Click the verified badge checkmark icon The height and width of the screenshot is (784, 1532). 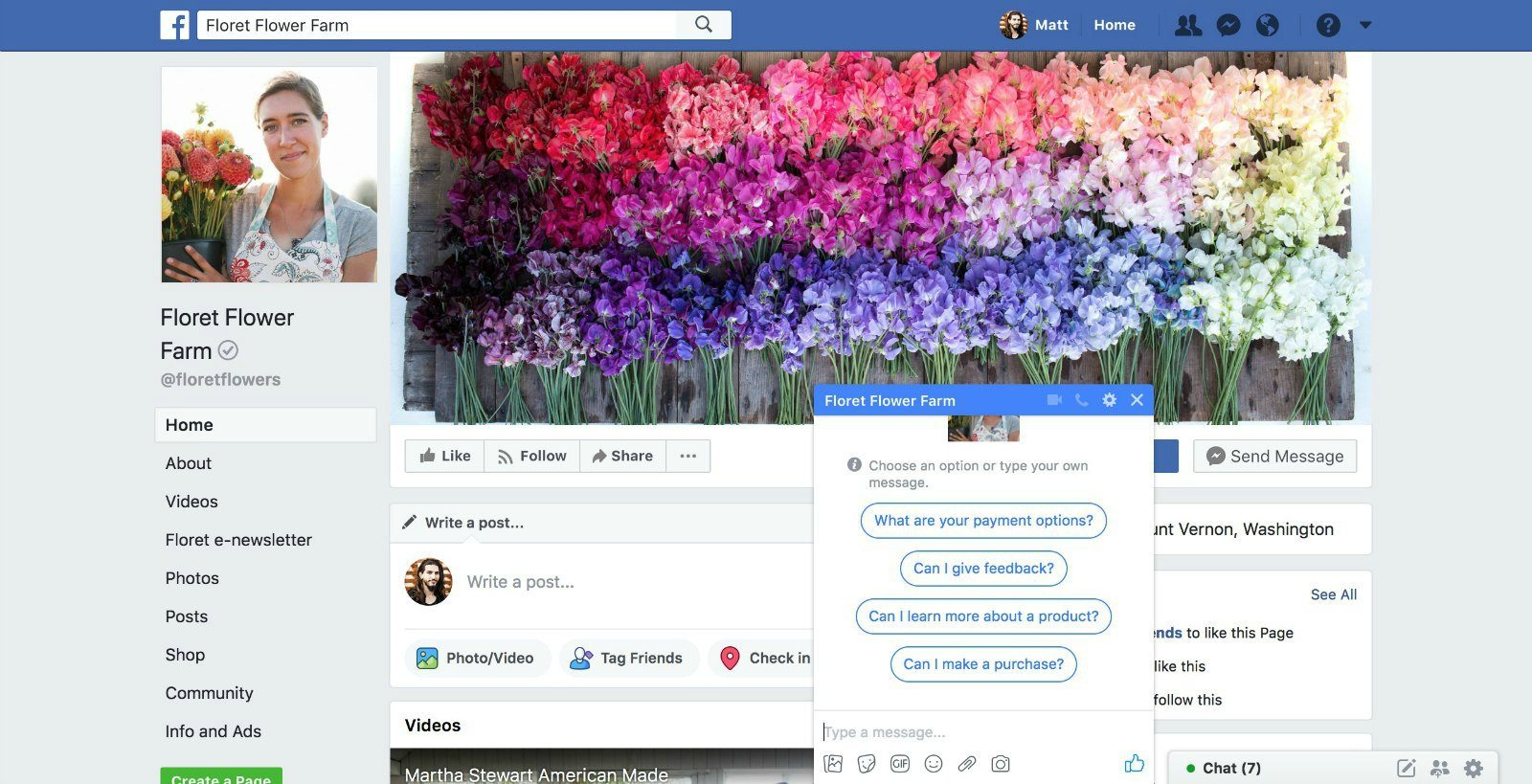228,350
